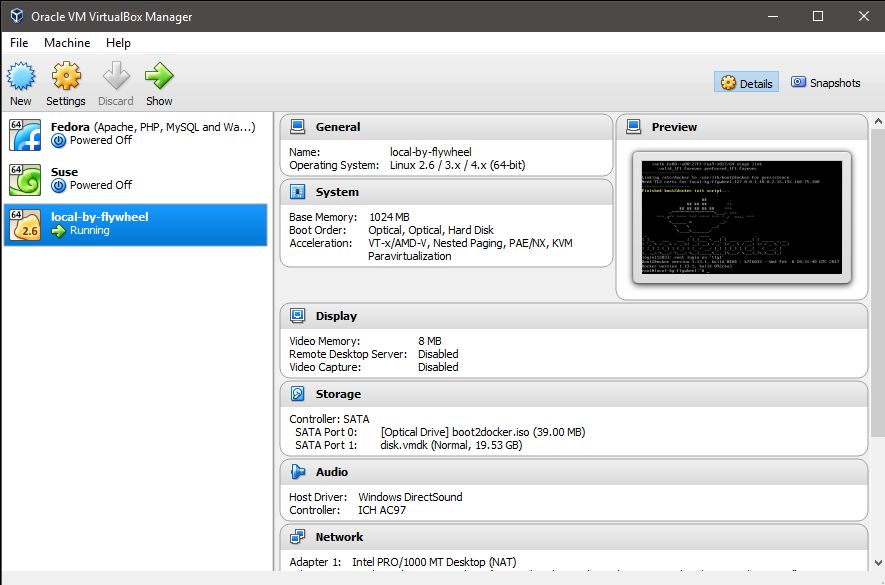Click the 8 MB video memory value
The height and width of the screenshot is (585, 885).
point(430,341)
